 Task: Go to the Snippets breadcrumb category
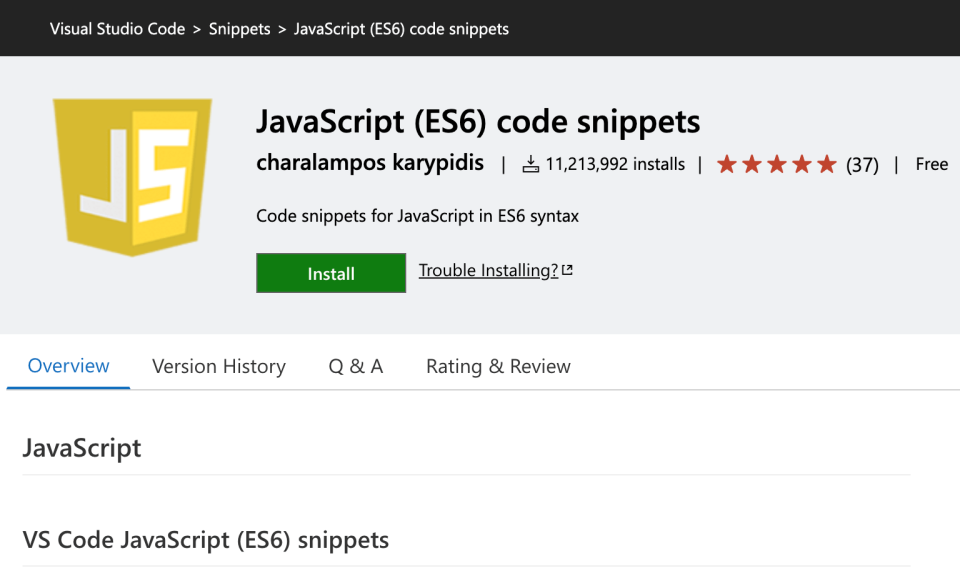pyautogui.click(x=239, y=29)
